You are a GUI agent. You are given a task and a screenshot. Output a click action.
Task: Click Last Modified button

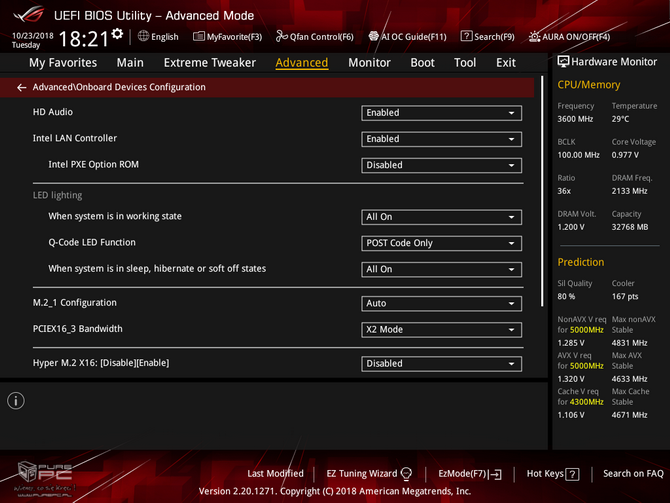[x=275, y=474]
